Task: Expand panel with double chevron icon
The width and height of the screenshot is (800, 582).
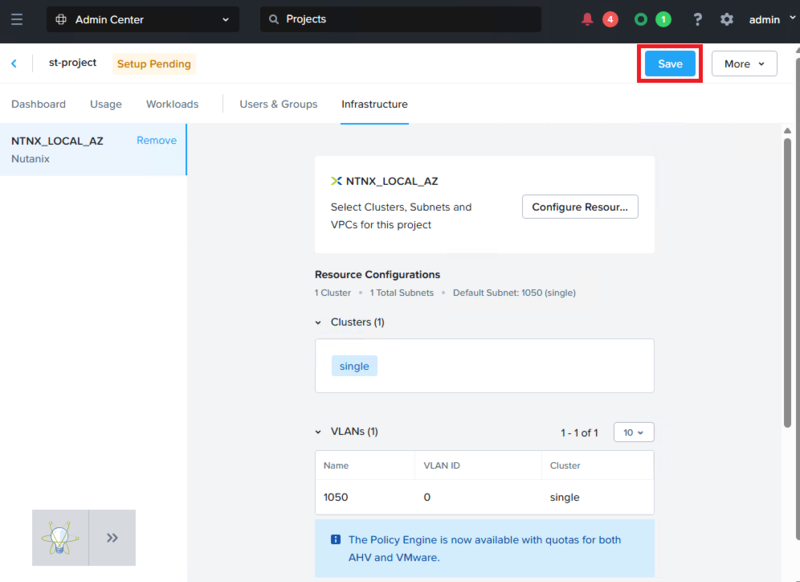Action: point(112,538)
